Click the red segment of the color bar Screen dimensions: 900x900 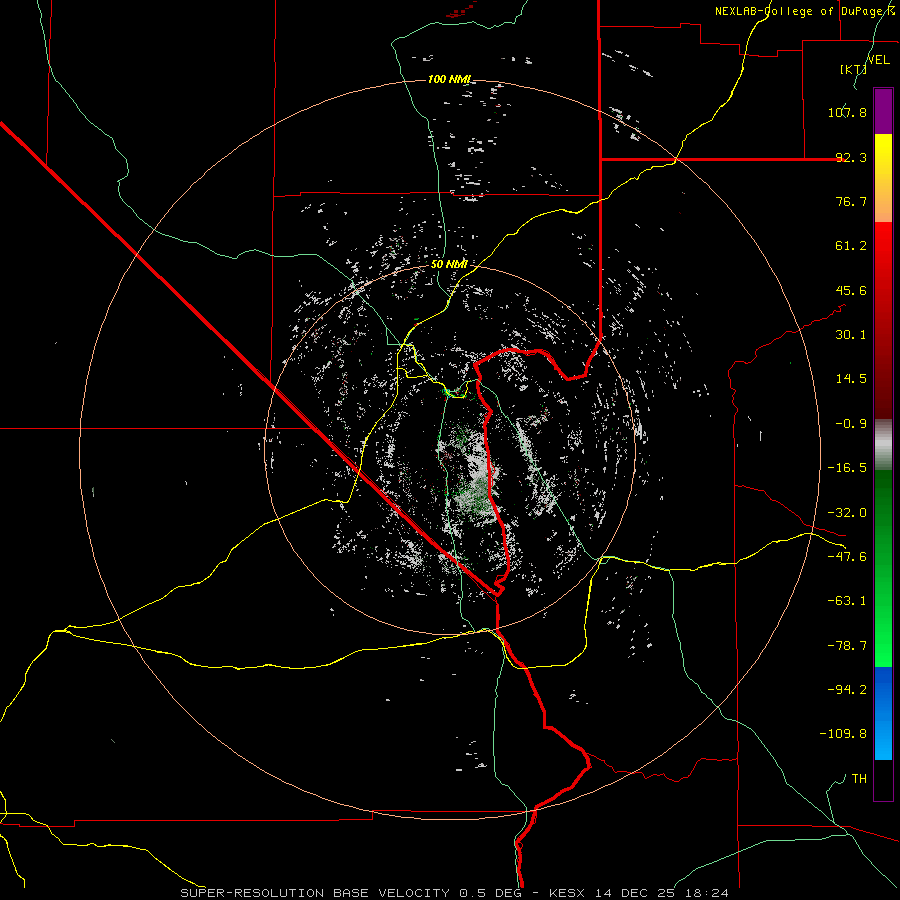pyautogui.click(x=883, y=320)
